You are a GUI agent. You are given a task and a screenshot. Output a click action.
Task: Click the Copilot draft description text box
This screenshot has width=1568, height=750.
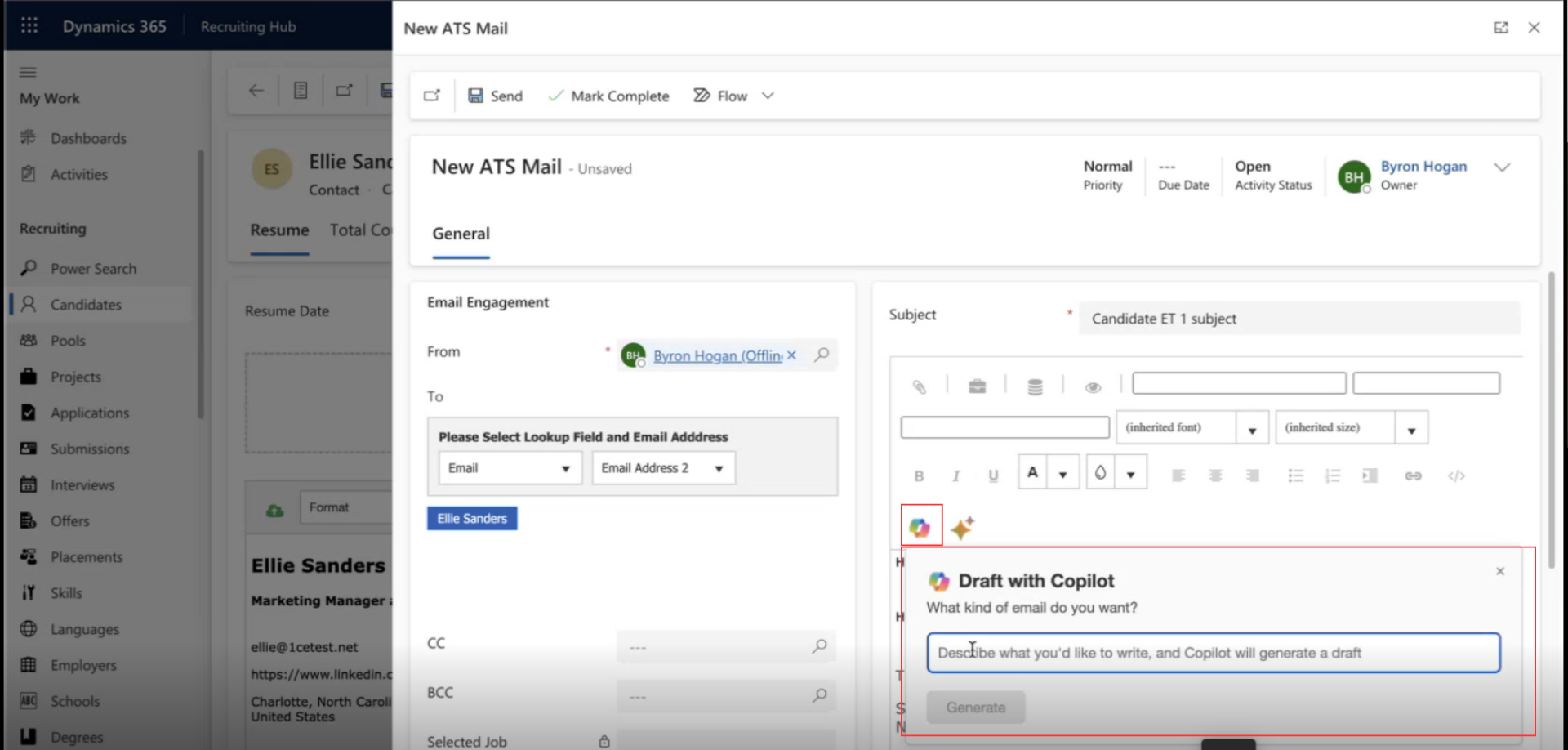(x=1213, y=653)
